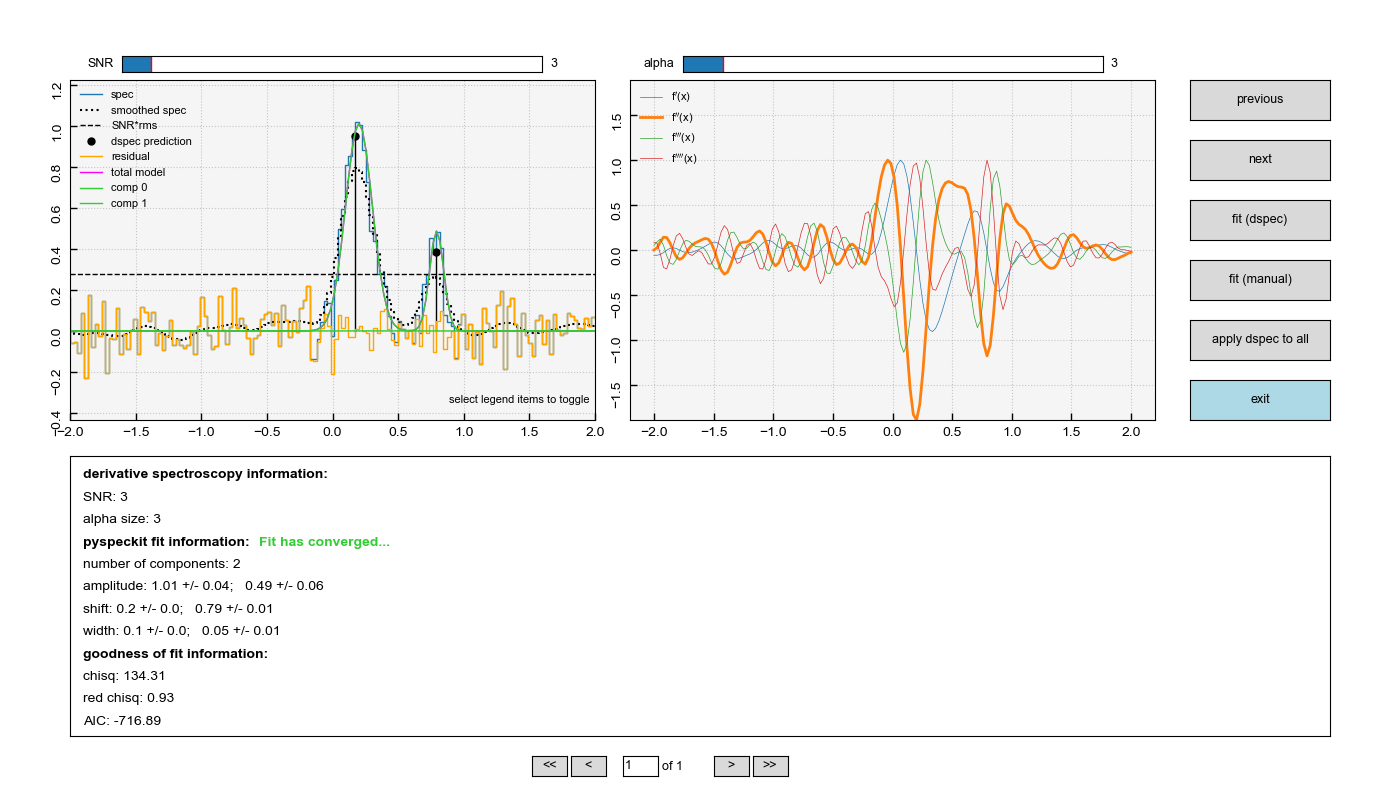
Task: Click the width fit values line
Action: (x=182, y=631)
